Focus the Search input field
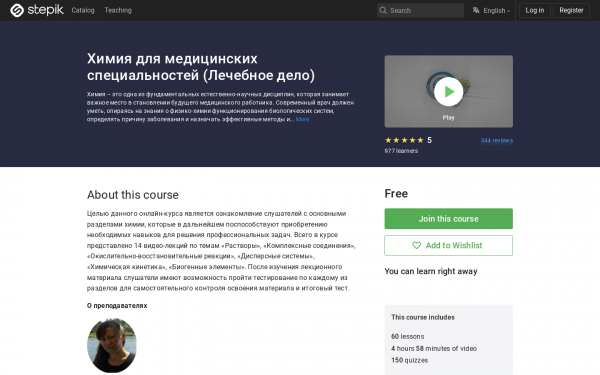 pos(420,10)
